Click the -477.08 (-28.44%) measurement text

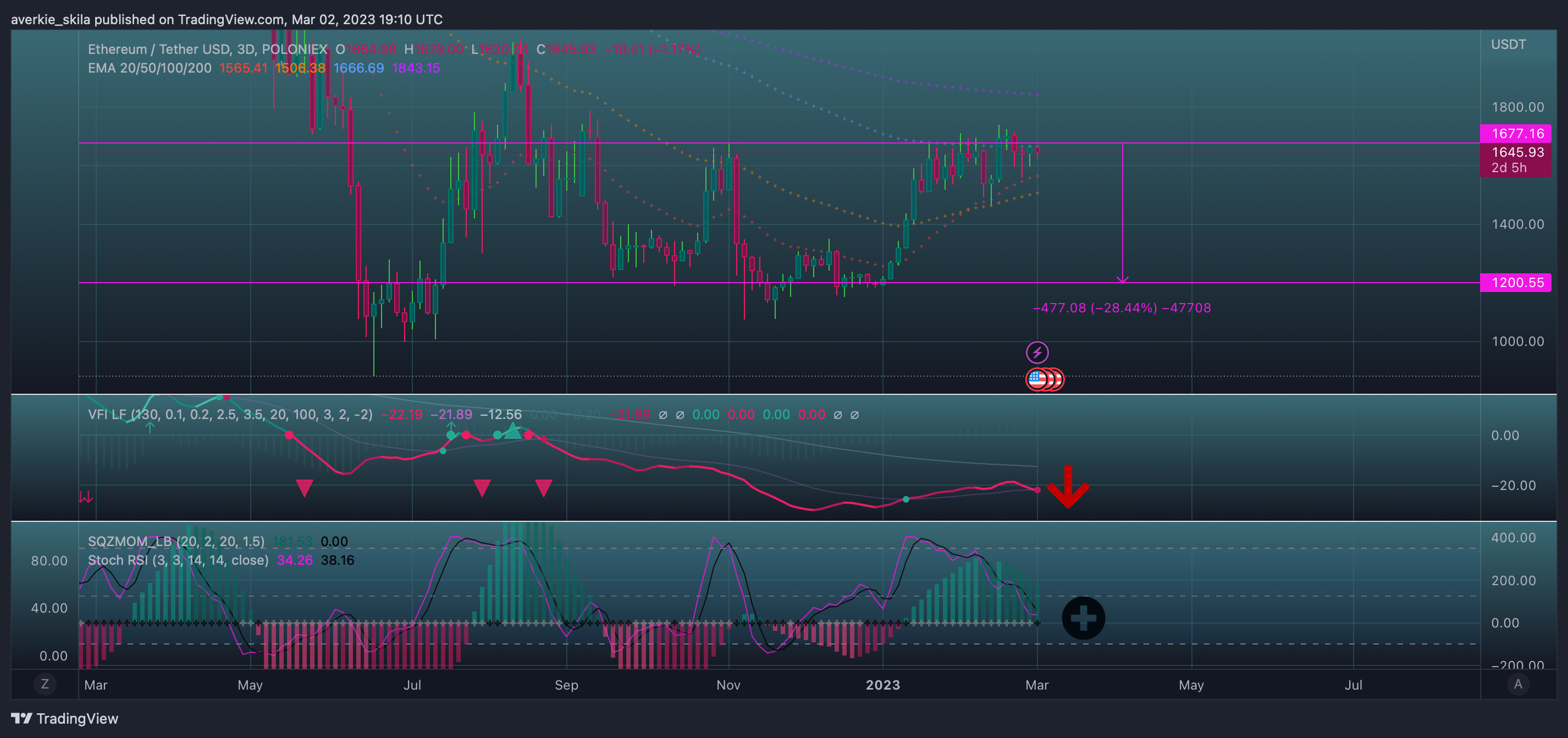[1122, 308]
